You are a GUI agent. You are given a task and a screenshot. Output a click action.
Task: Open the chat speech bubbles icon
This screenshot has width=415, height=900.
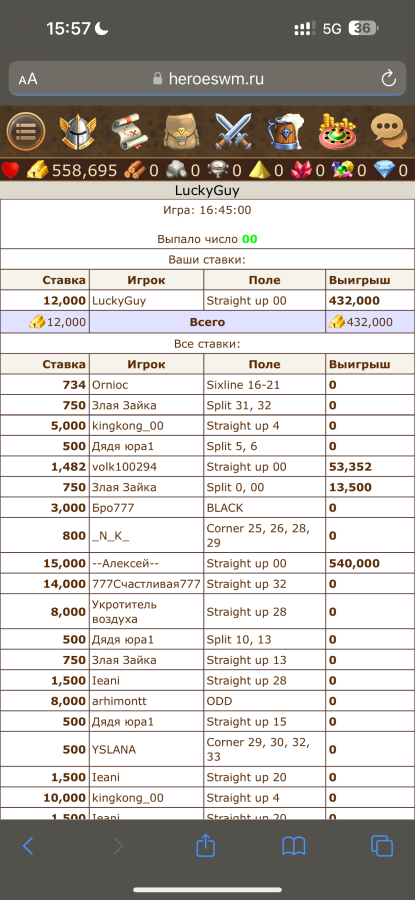point(389,131)
